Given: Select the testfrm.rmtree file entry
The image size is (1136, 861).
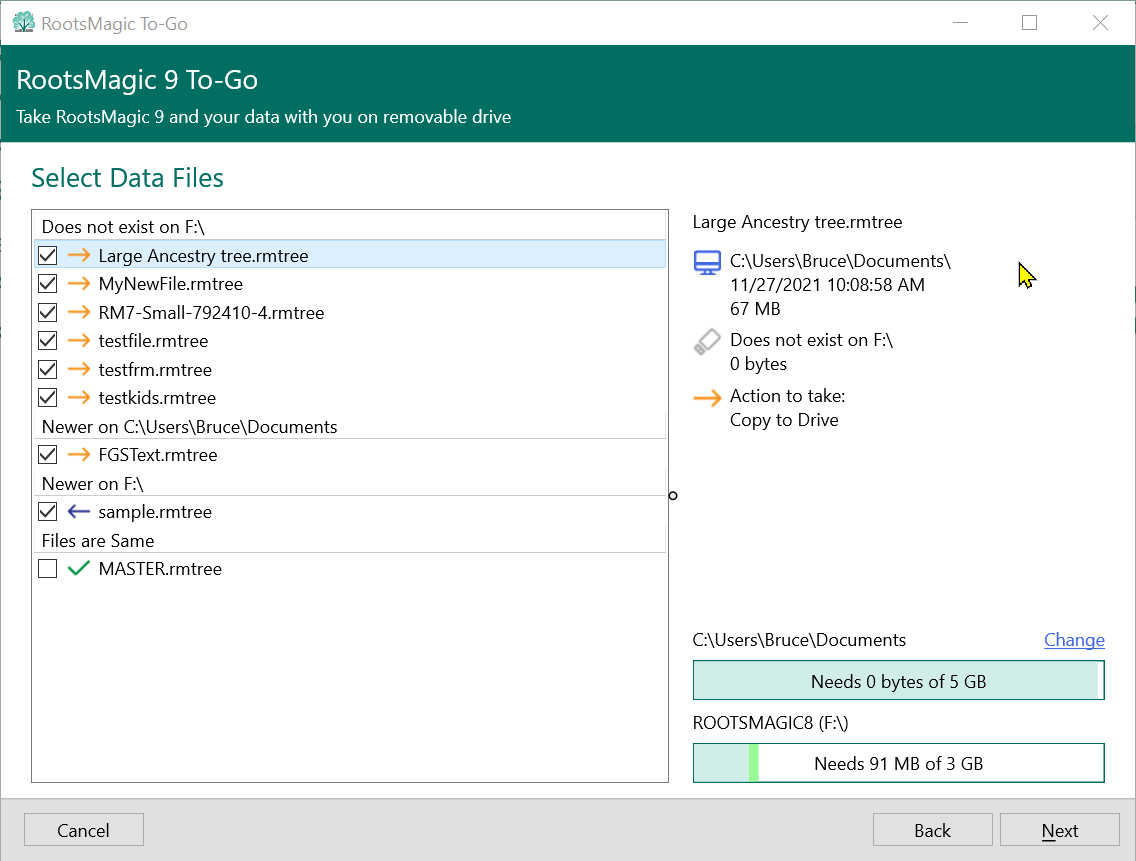Looking at the screenshot, I should 155,370.
